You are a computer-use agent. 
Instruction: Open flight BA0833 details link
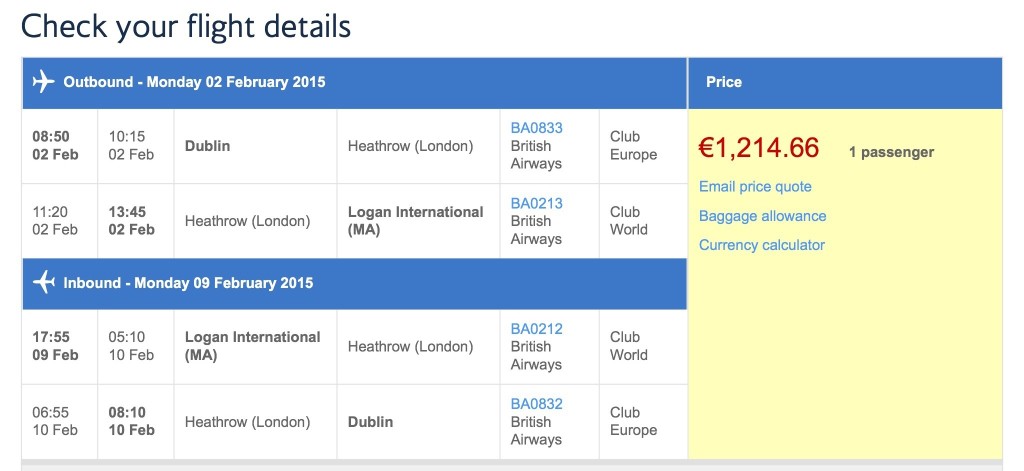click(x=536, y=128)
